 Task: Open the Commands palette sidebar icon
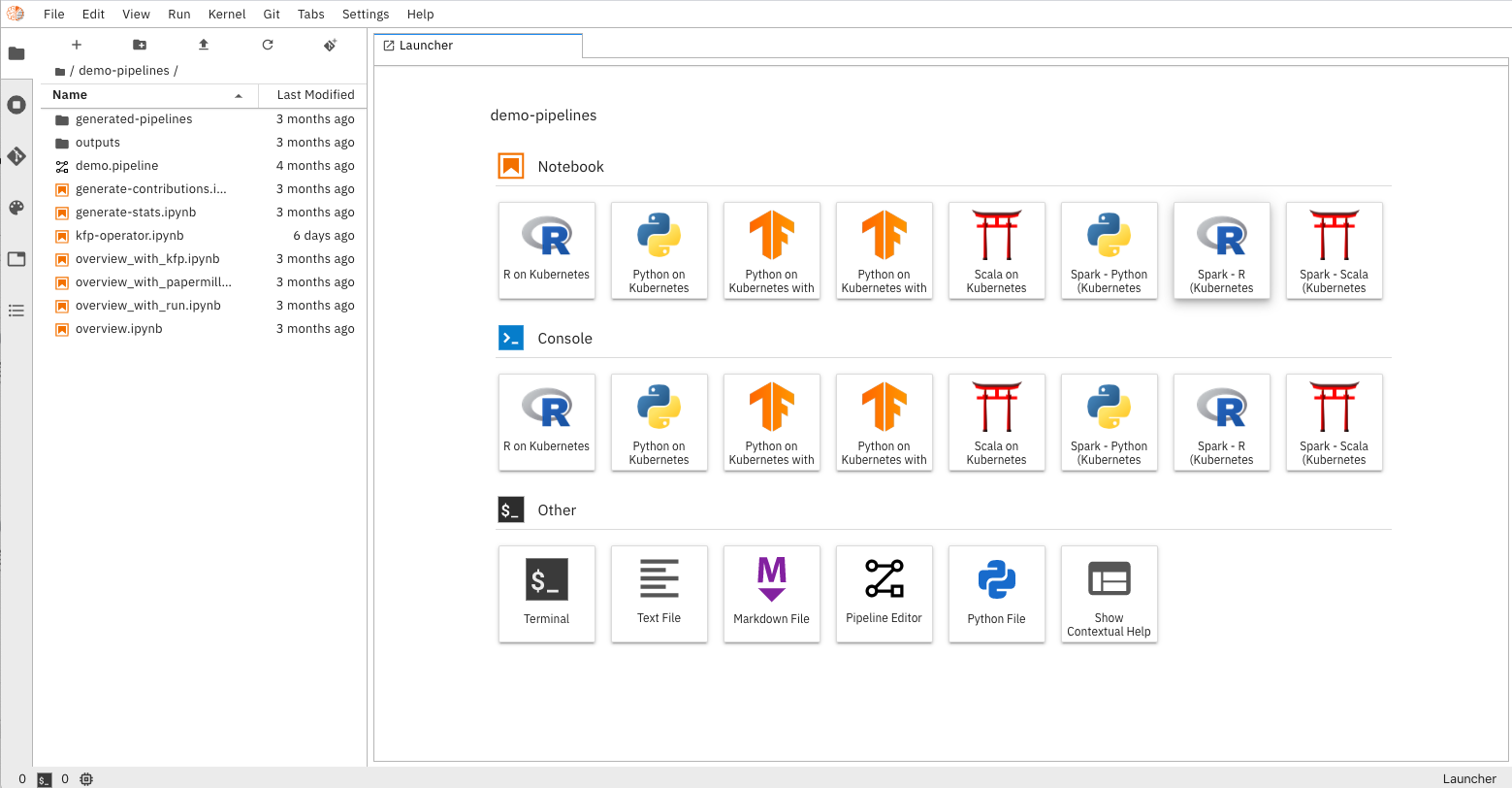coord(16,208)
